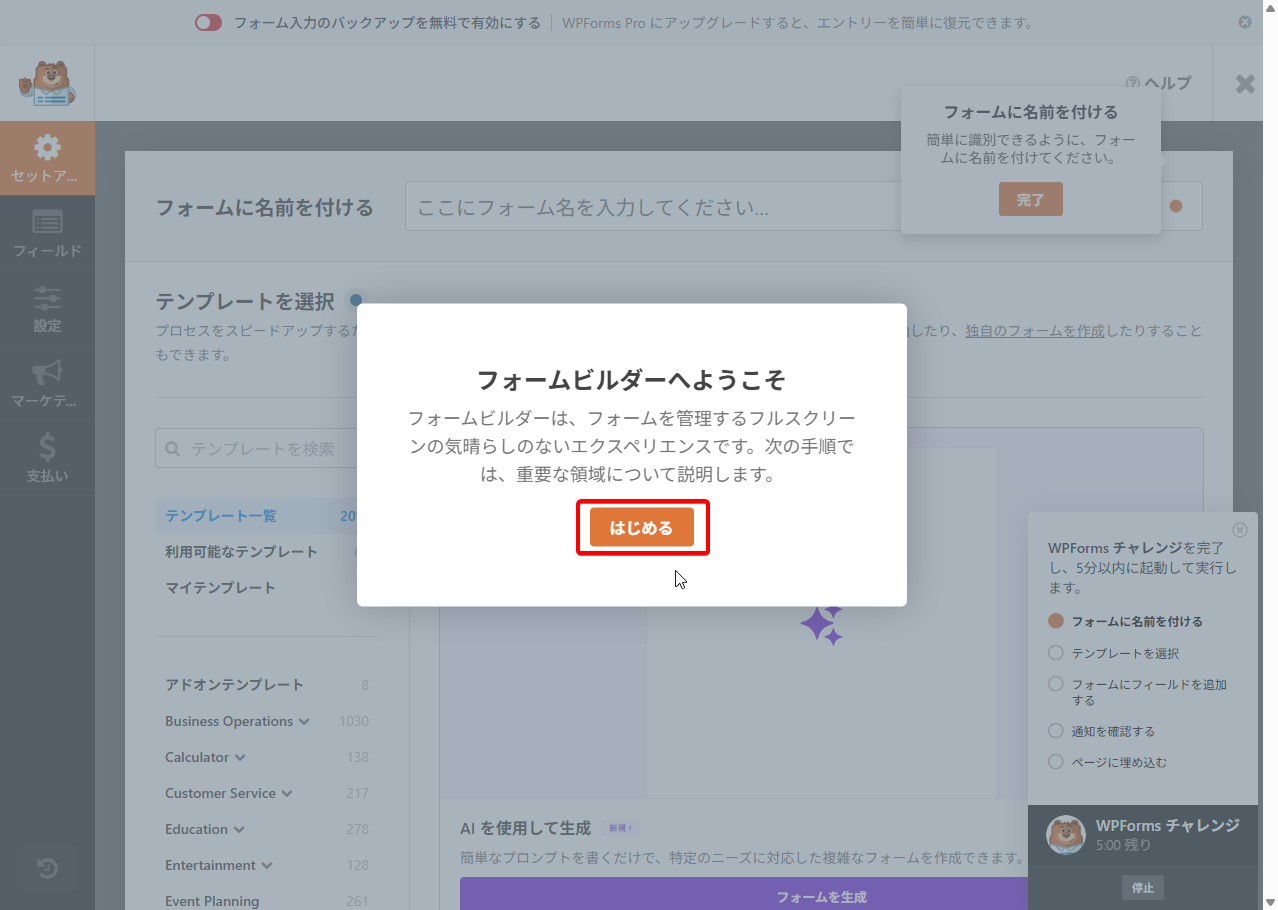Click the 完了 button in tooltip
Screen dimensions: 1278x910
pos(1030,200)
